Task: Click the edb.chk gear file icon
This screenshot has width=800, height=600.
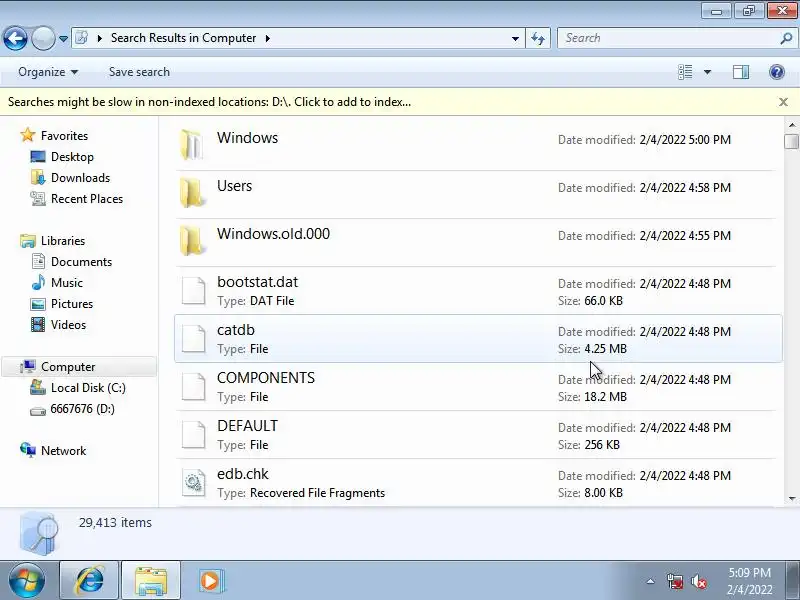Action: pyautogui.click(x=193, y=483)
